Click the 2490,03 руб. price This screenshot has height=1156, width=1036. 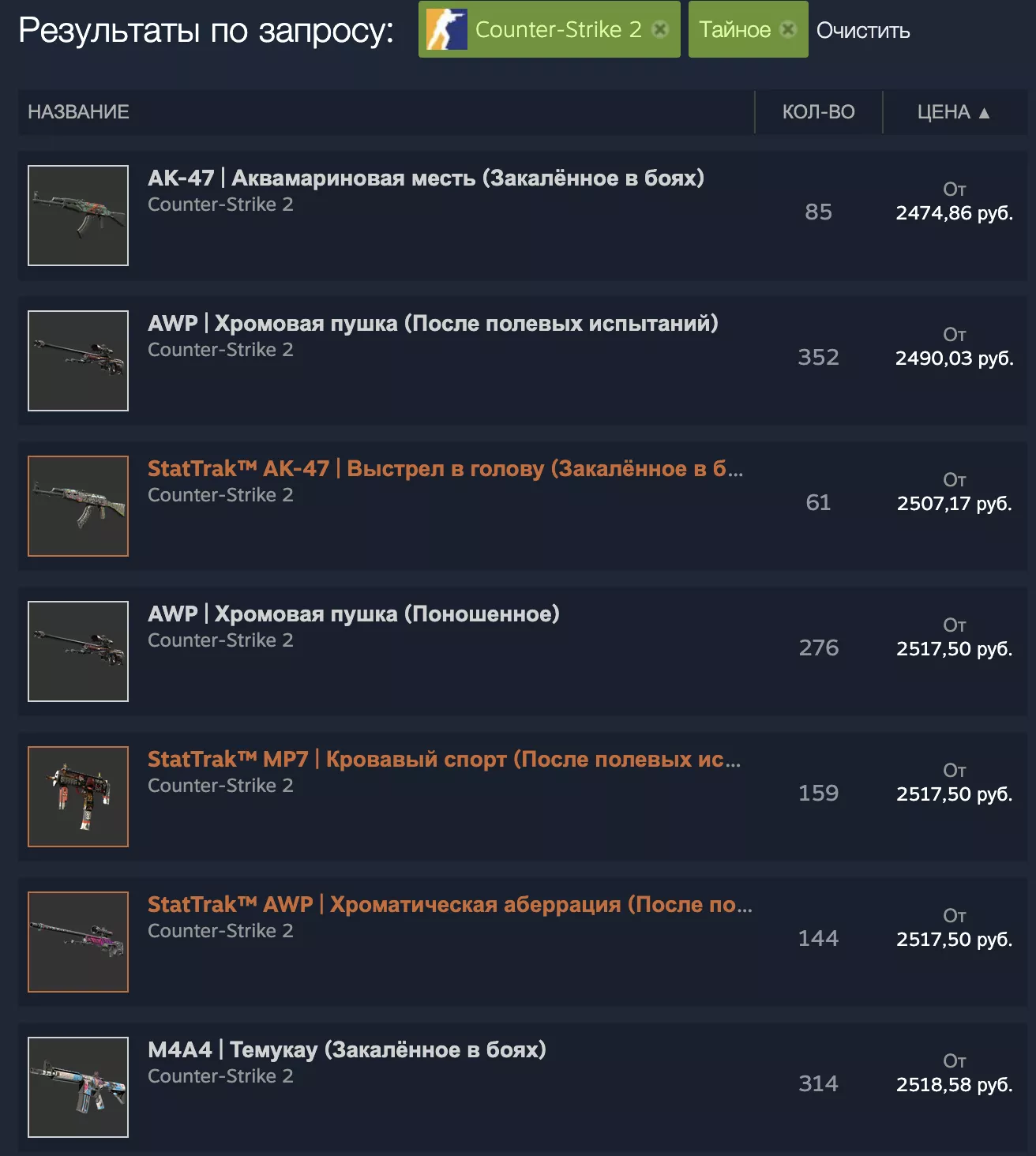pyautogui.click(x=954, y=358)
